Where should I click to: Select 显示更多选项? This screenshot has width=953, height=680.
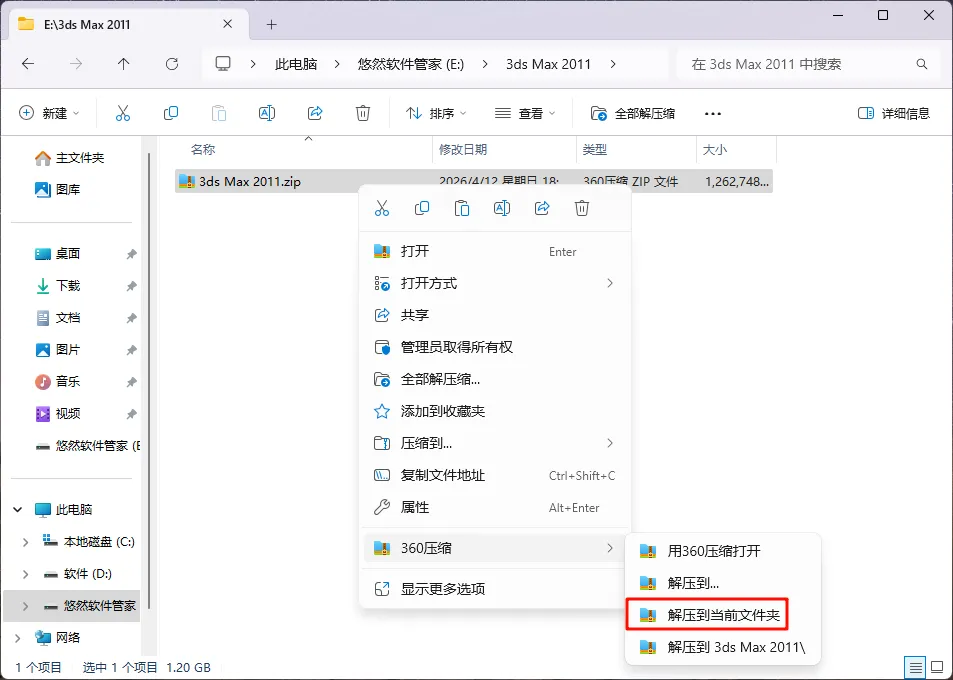pyautogui.click(x=495, y=588)
